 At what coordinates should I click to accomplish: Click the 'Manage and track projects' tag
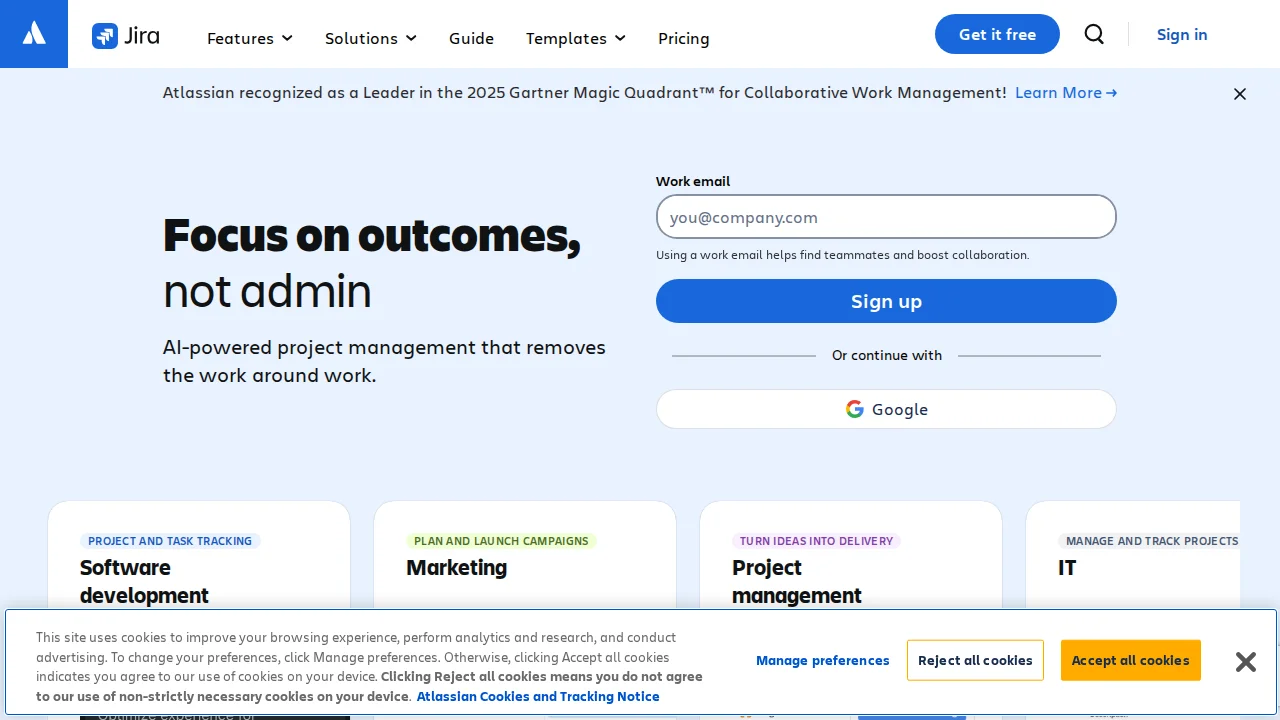[x=1151, y=541]
